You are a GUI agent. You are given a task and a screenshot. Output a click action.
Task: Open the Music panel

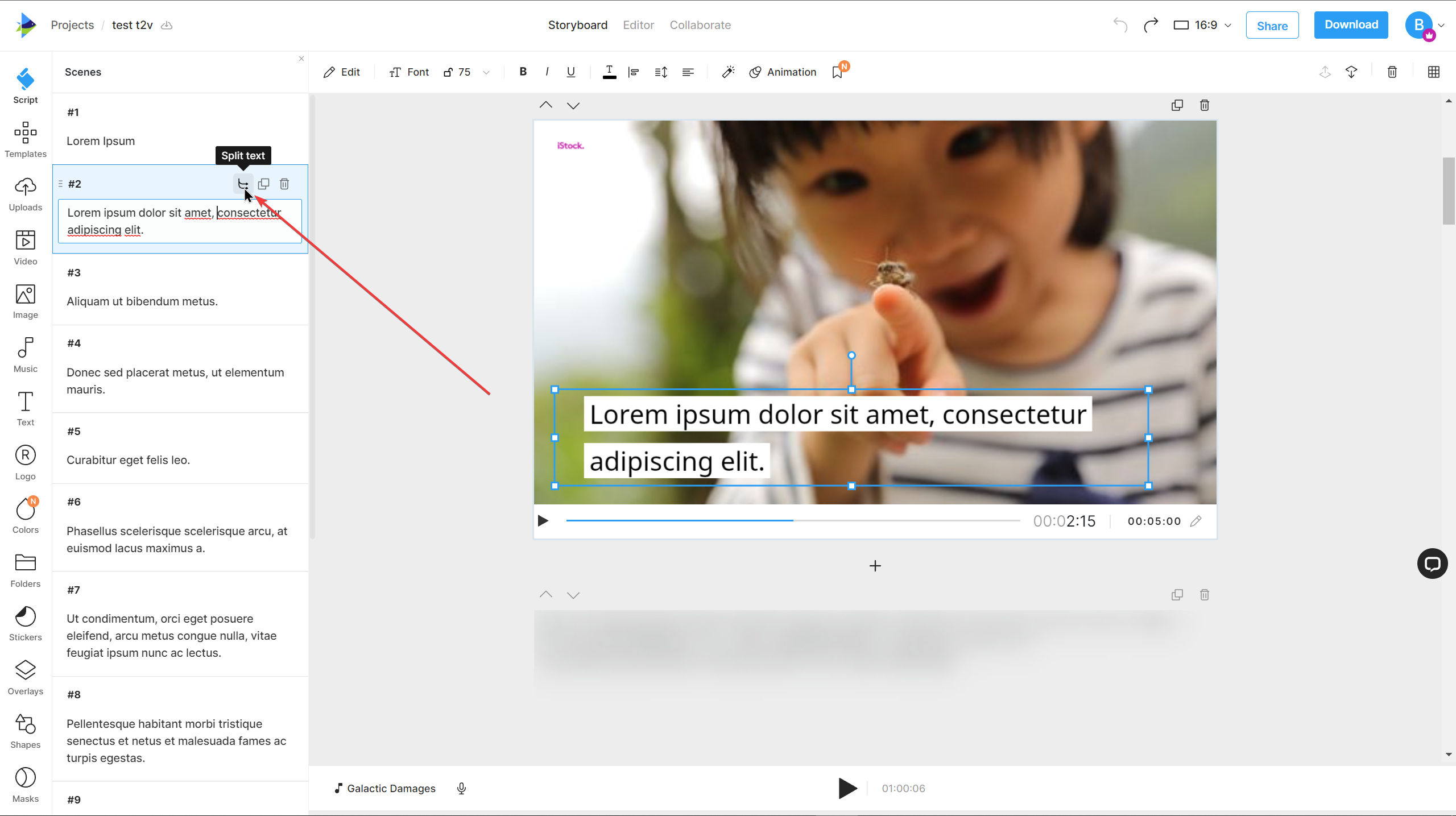tap(26, 355)
